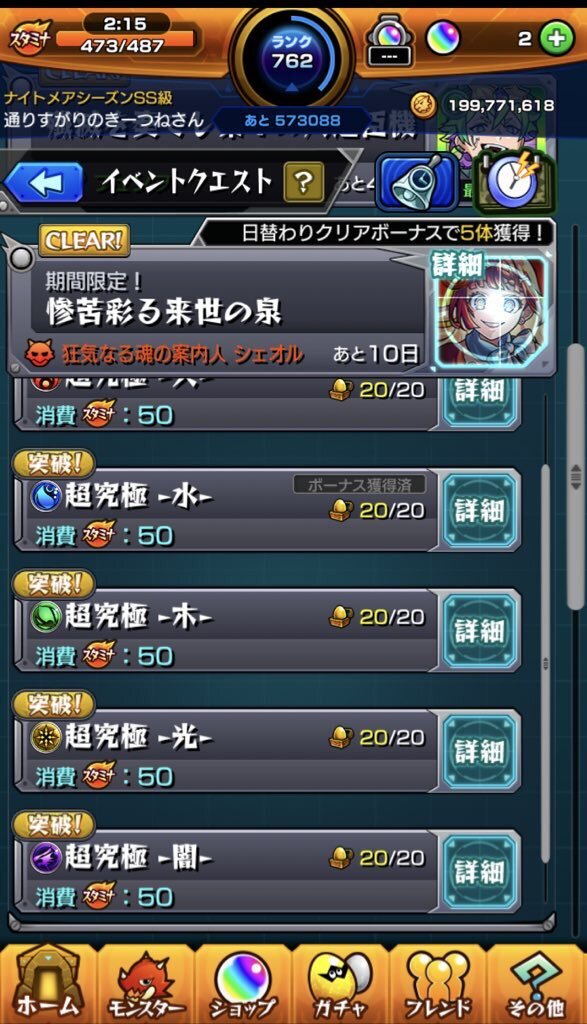Open the ショップ tab
The image size is (587, 1024).
[x=243, y=985]
